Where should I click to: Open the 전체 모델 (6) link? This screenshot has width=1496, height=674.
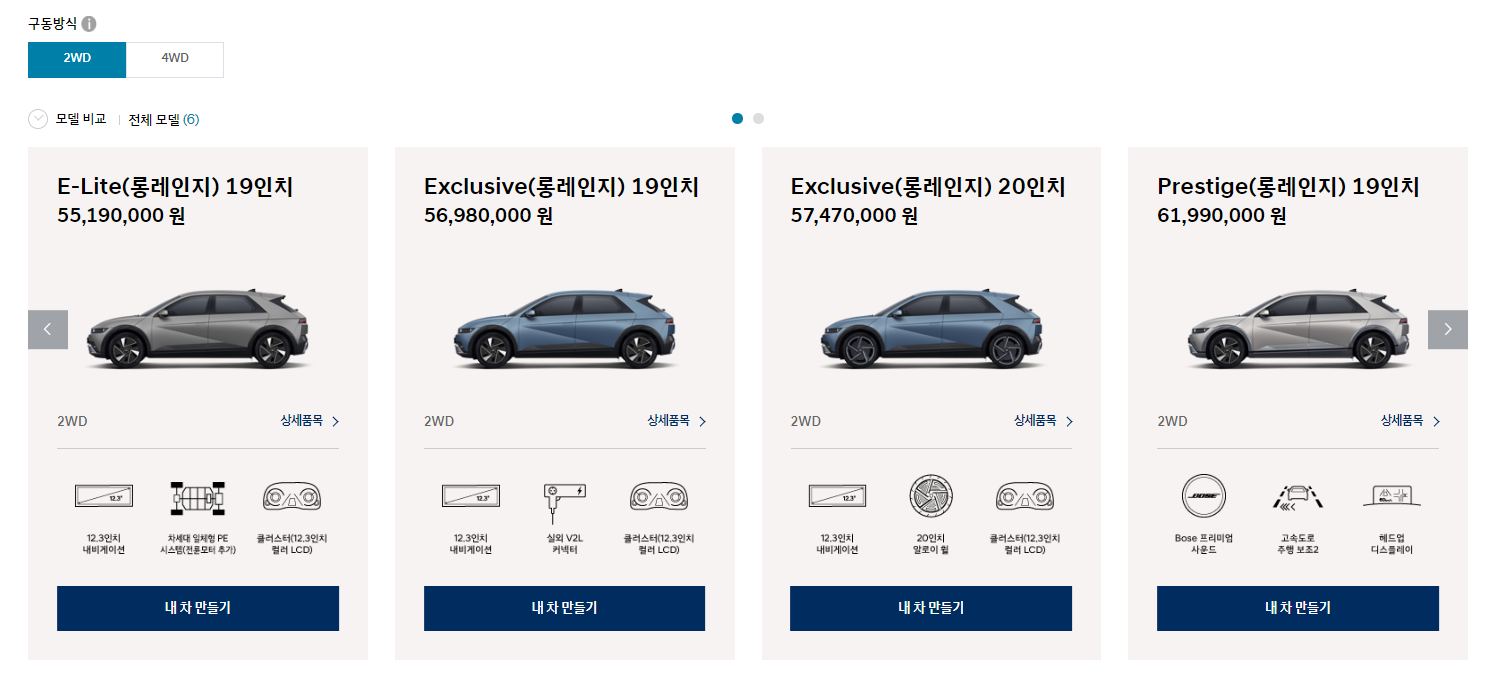[164, 118]
